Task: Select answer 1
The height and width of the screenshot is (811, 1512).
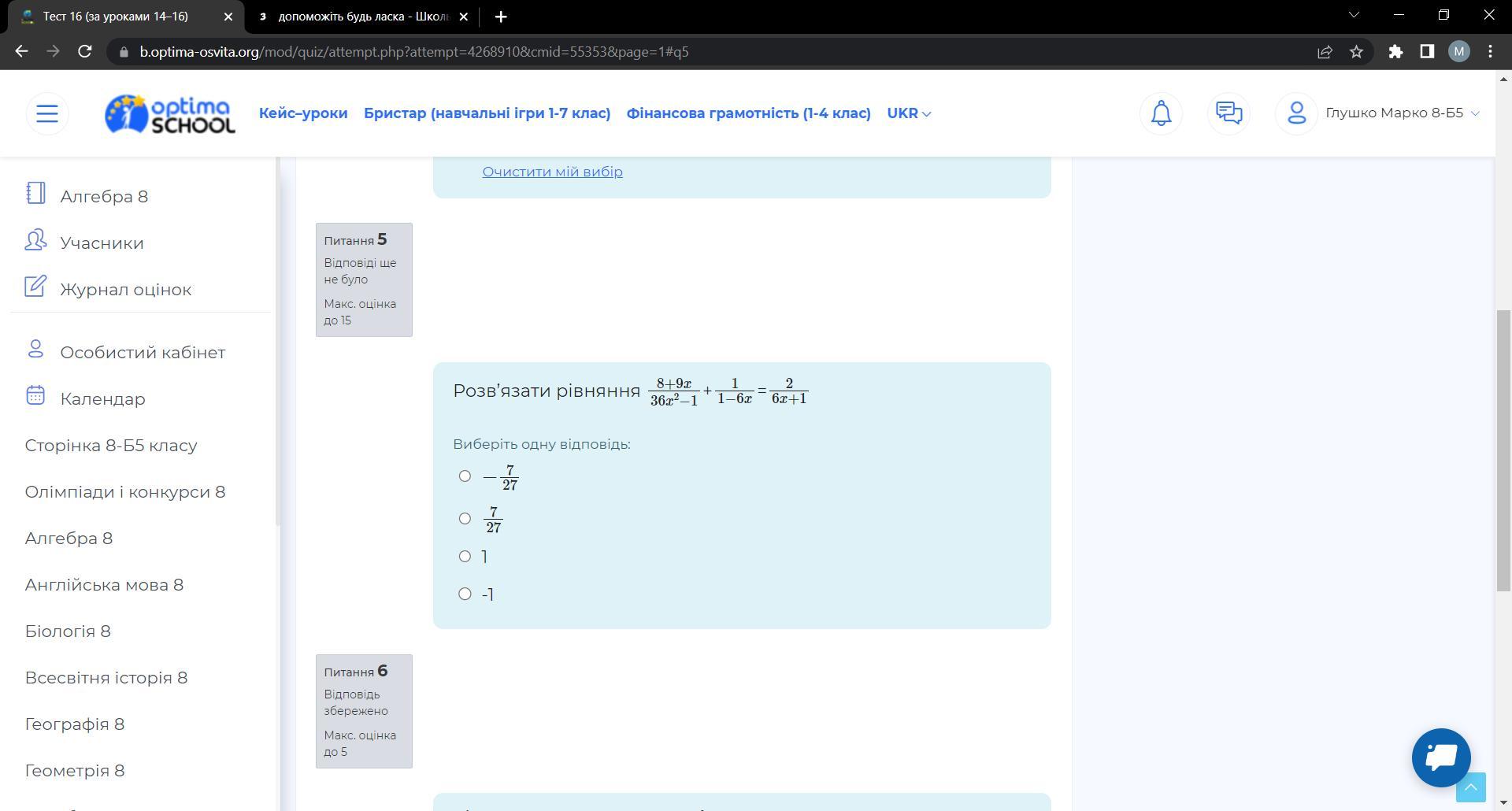Action: 465,556
